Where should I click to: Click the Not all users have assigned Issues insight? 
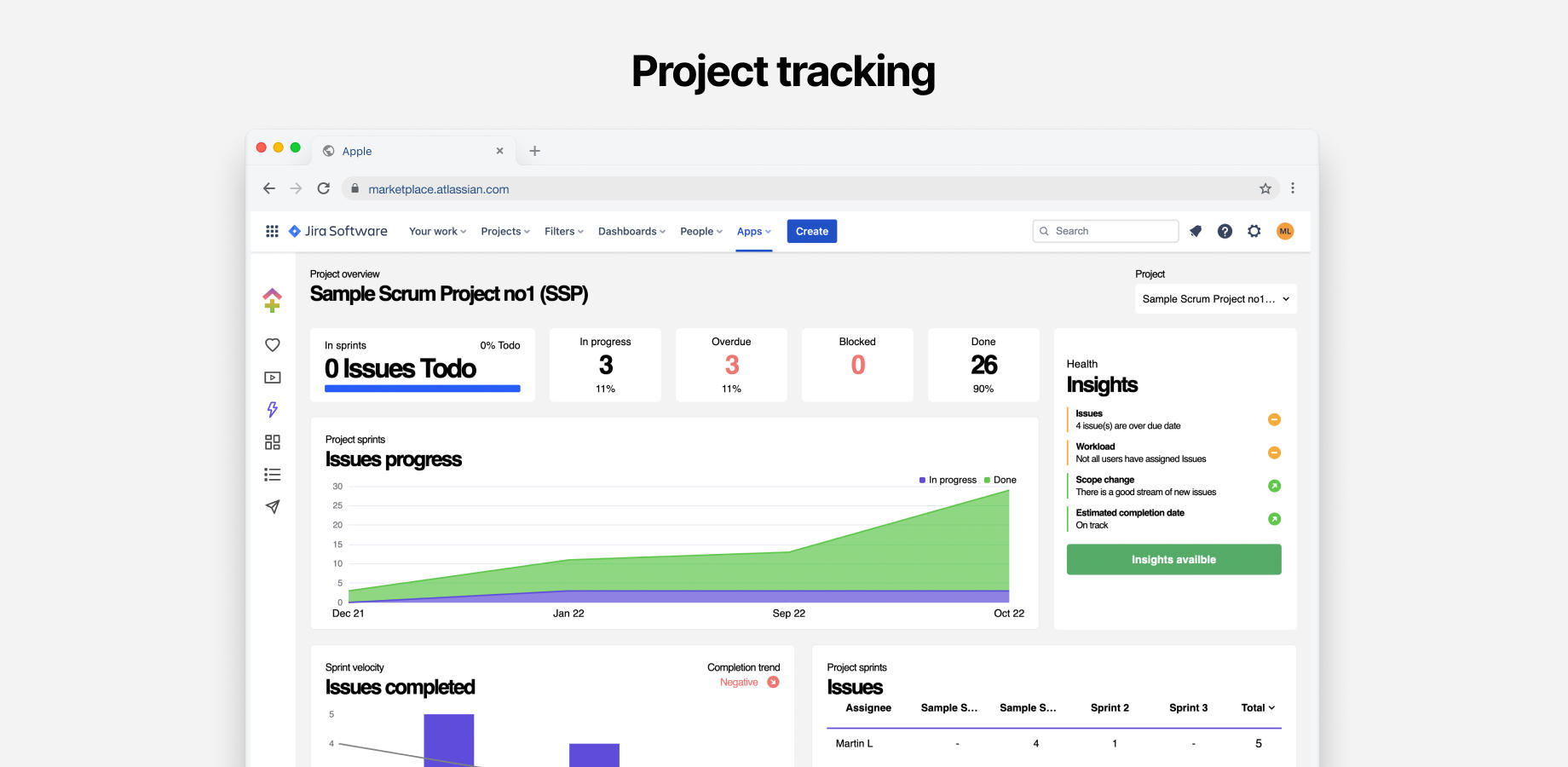tap(1141, 458)
